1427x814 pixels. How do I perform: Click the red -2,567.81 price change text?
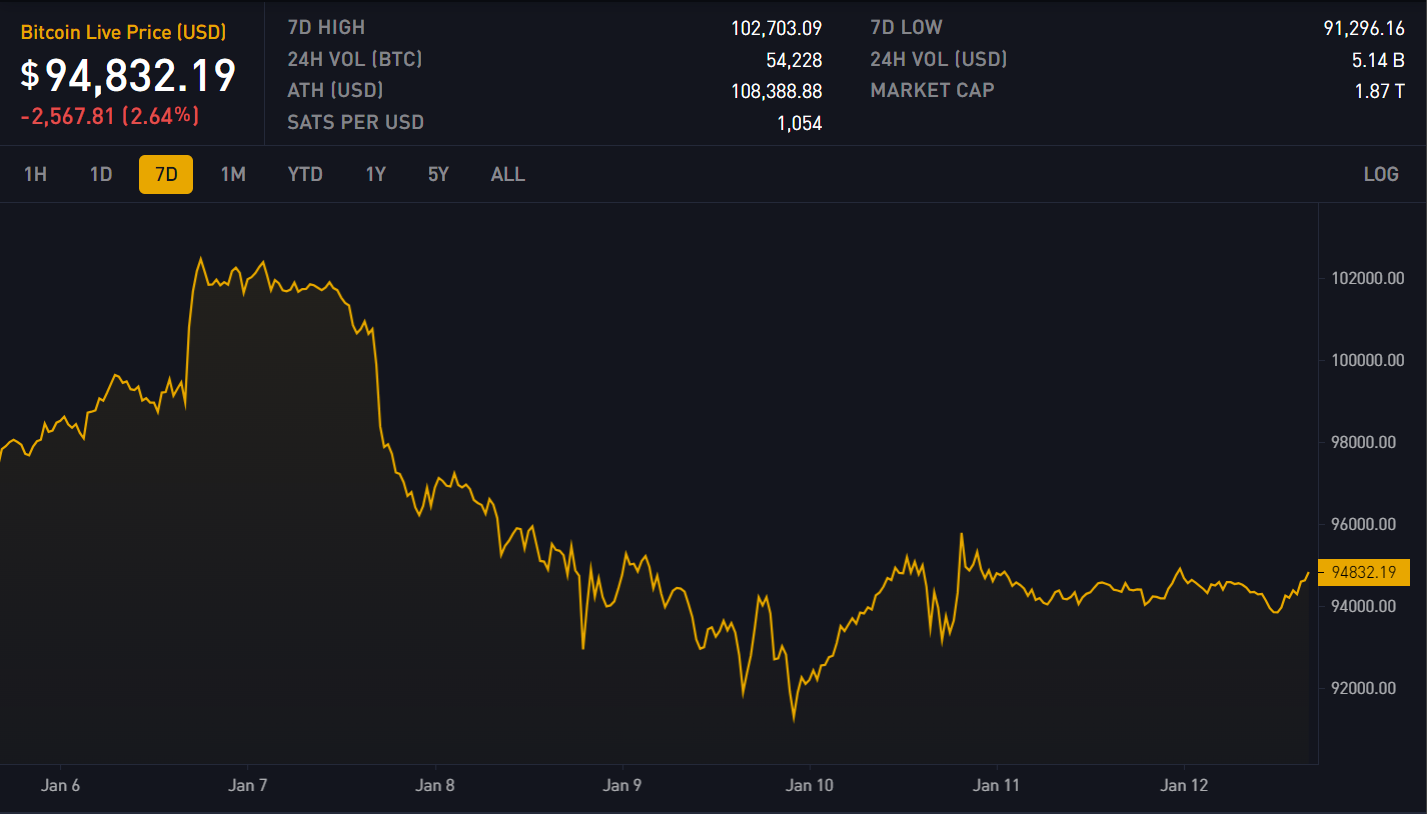click(x=68, y=117)
